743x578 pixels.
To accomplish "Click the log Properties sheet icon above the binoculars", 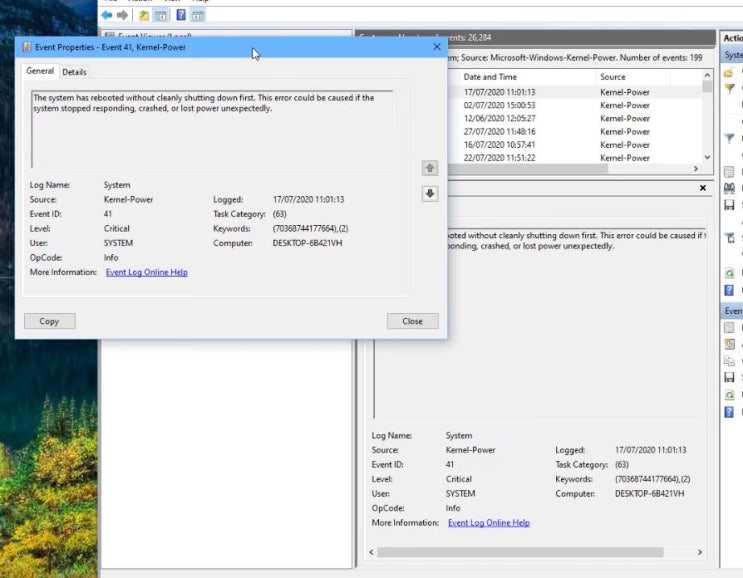I will click(x=730, y=172).
